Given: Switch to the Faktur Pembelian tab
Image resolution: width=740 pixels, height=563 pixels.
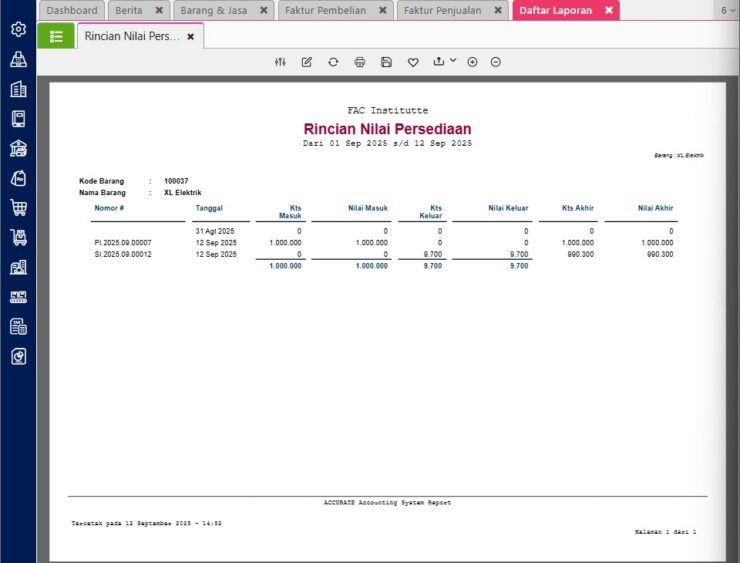Looking at the screenshot, I should (324, 10).
